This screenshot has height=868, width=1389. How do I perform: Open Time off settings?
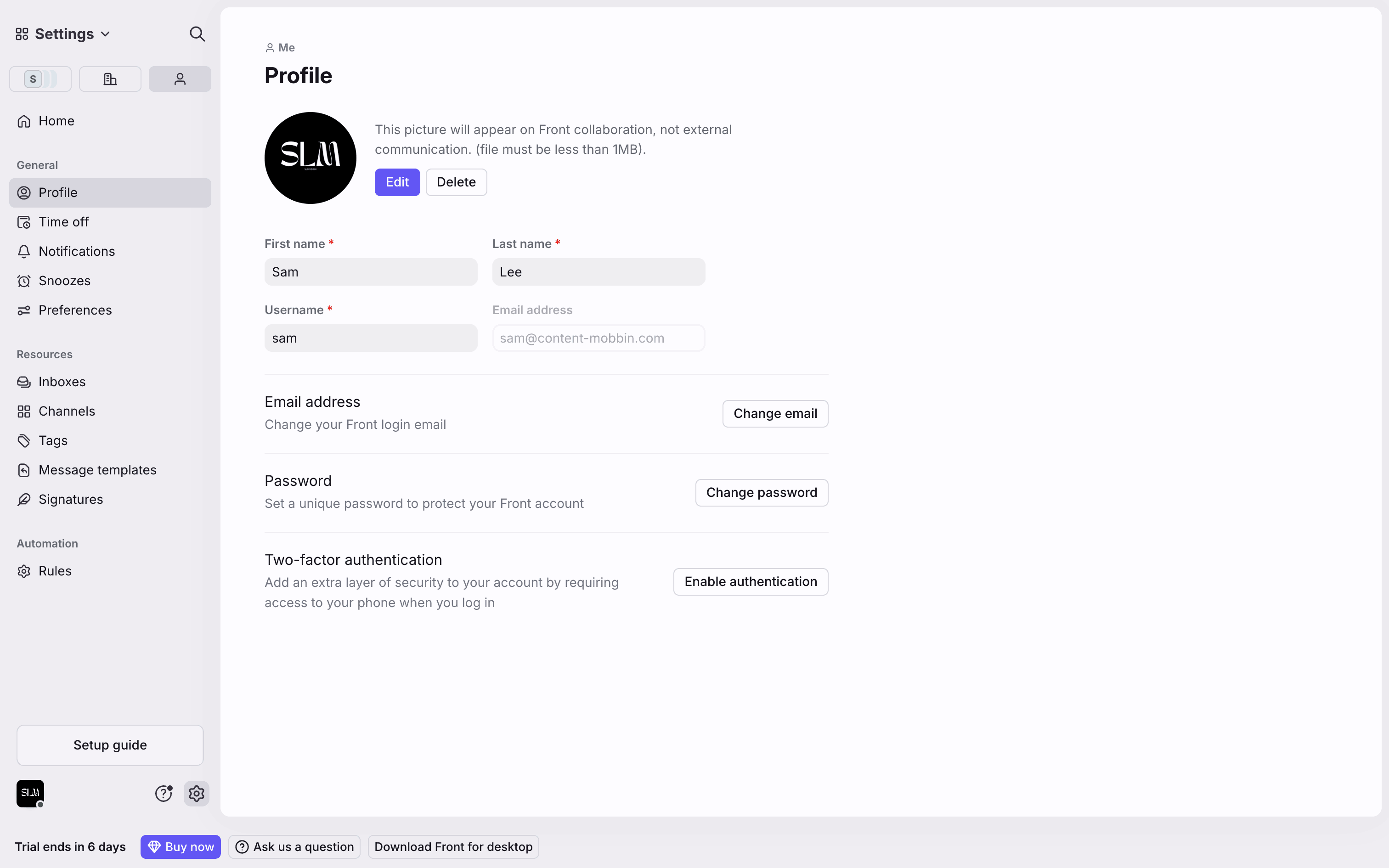[x=63, y=222]
